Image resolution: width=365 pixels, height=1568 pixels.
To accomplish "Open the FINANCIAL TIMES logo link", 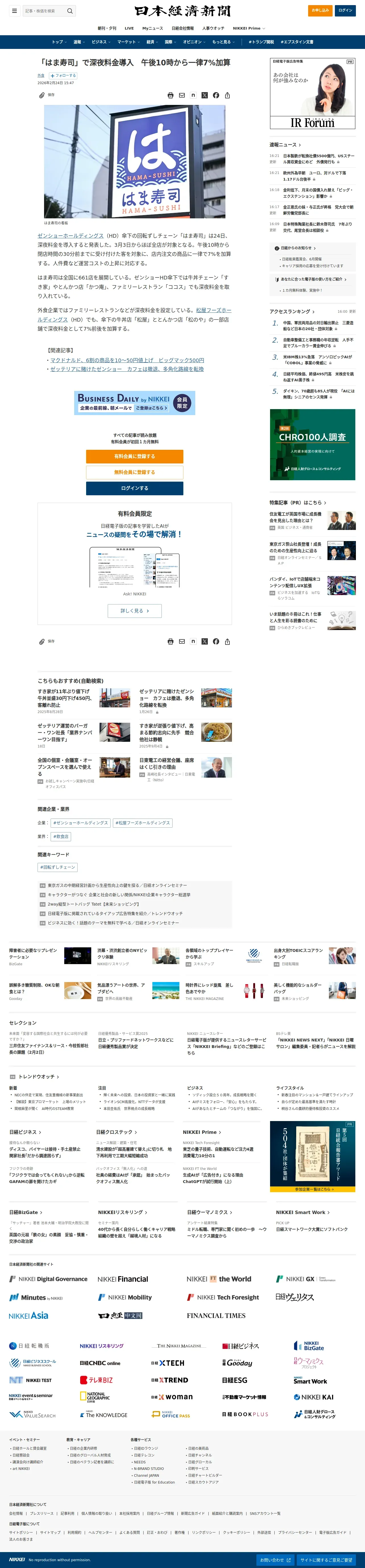I will (216, 1316).
